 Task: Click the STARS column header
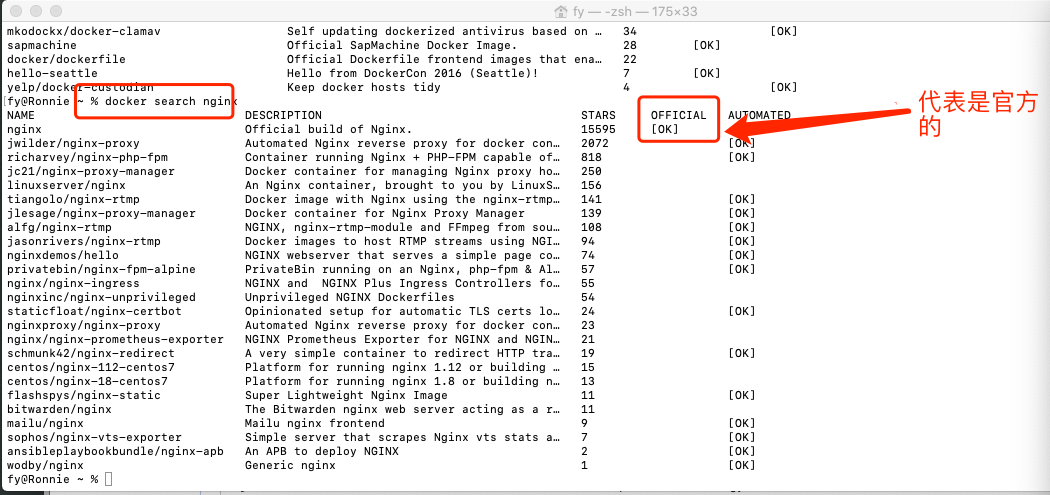(x=599, y=115)
